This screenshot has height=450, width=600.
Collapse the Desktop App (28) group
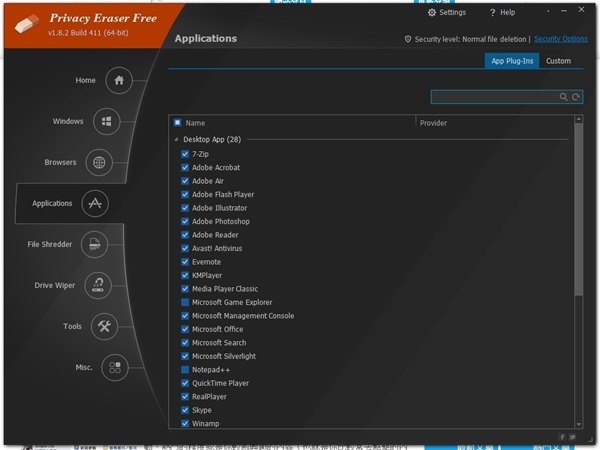click(x=177, y=140)
